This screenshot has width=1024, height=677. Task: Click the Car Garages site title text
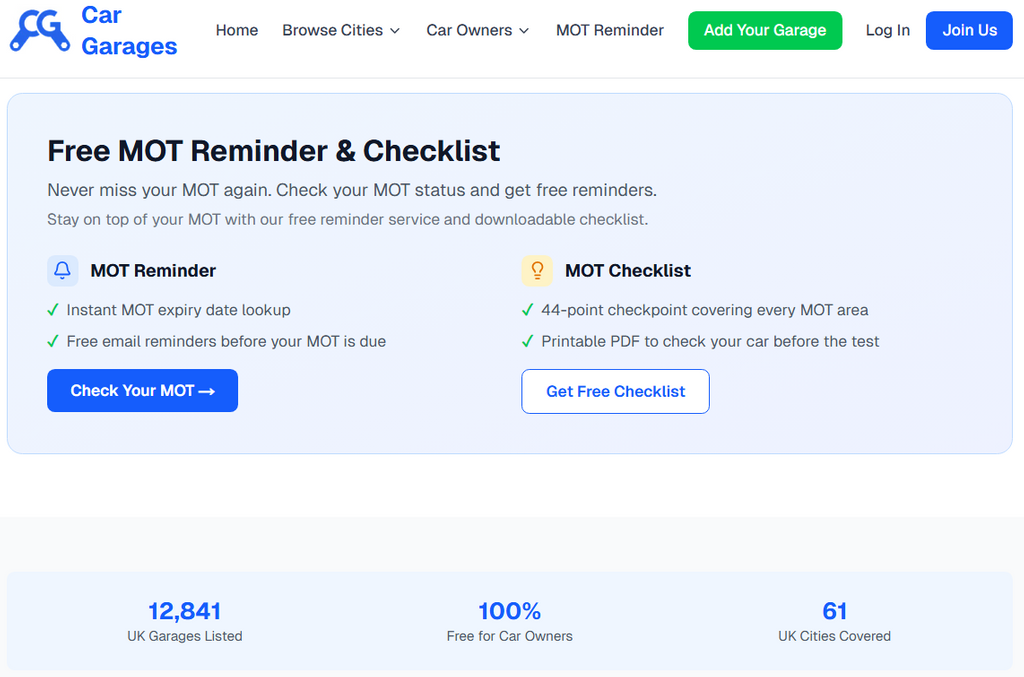point(129,31)
